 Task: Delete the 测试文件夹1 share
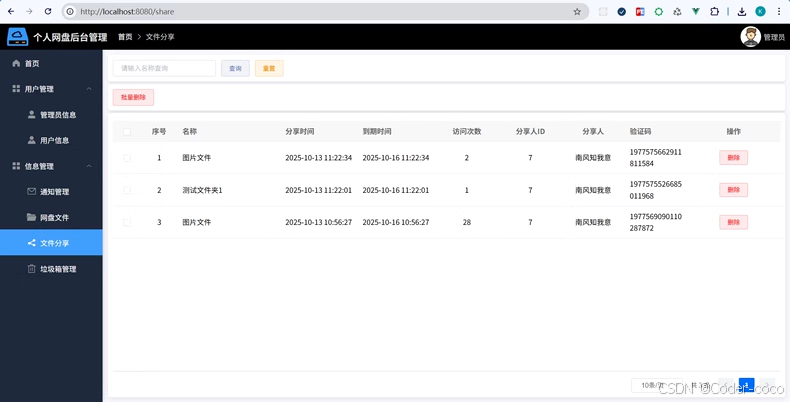pos(733,190)
